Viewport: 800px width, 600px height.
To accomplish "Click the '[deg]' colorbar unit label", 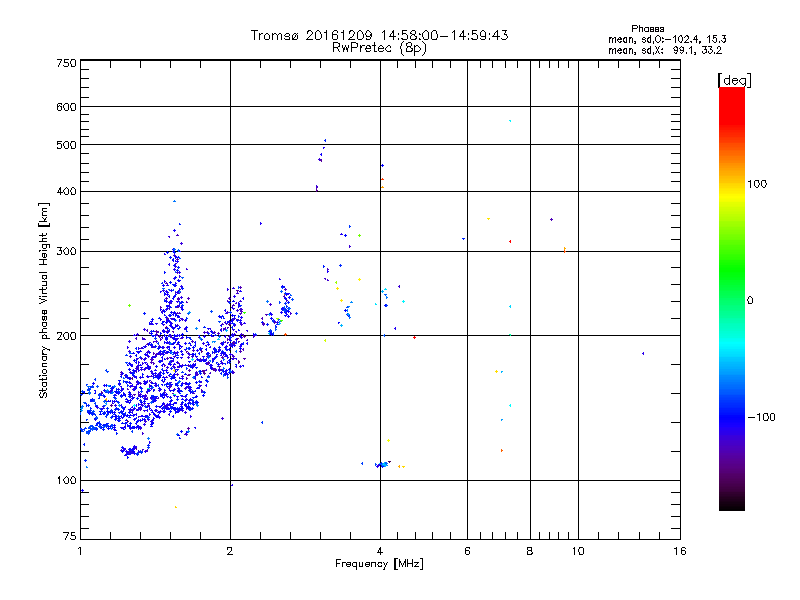I will pos(734,81).
